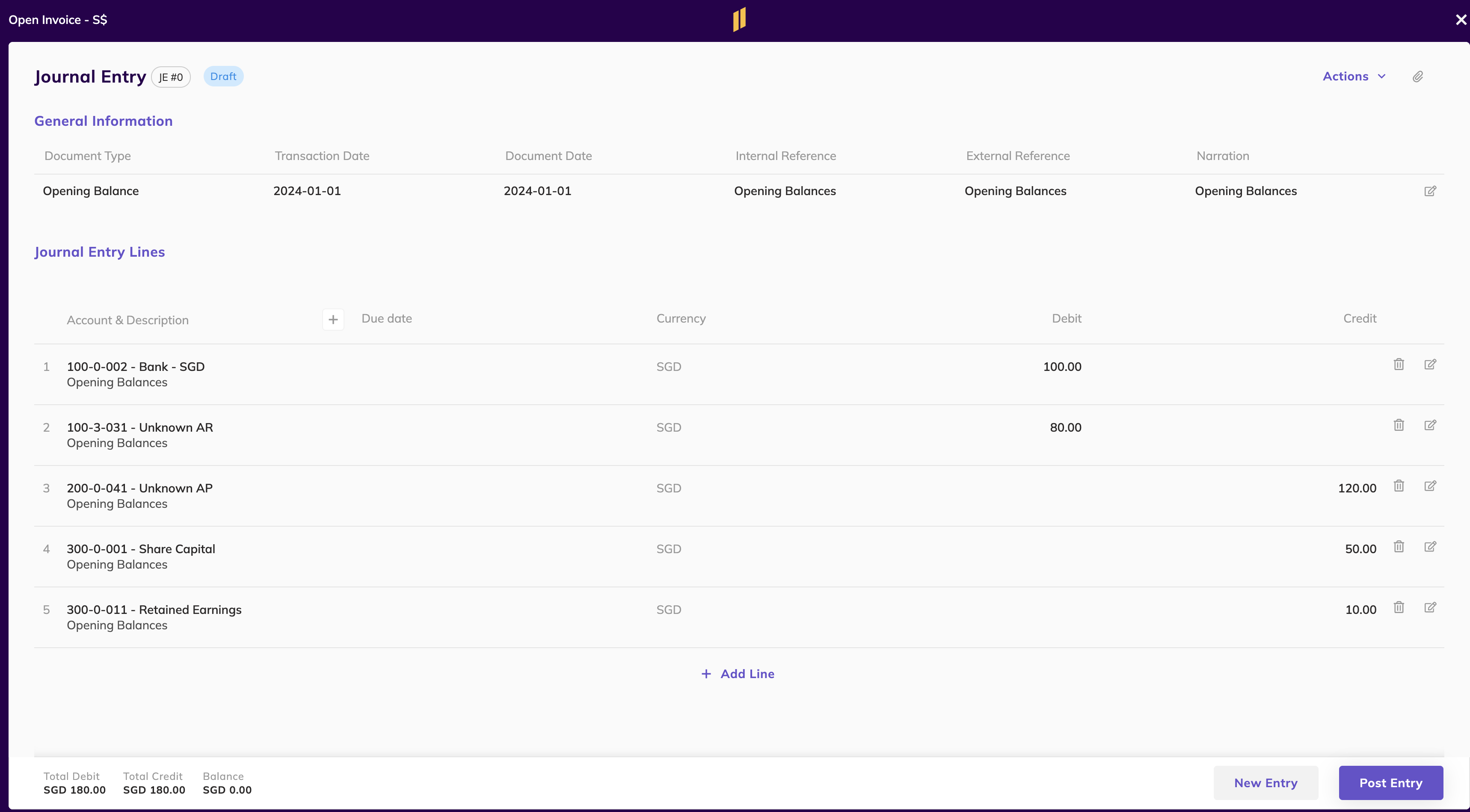
Task: Click the Balance SGD 0.00 value
Action: [227, 790]
